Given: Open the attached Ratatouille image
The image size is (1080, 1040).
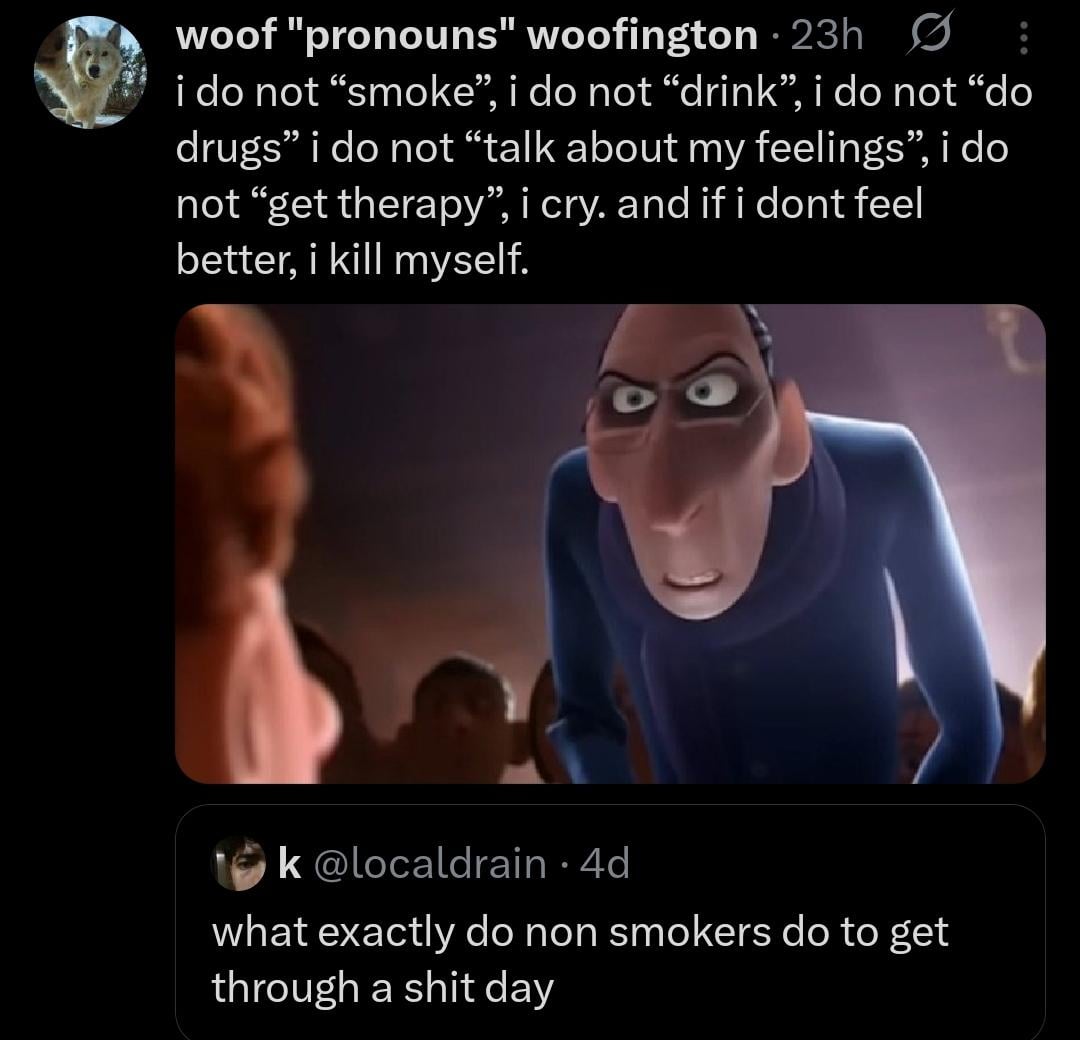Looking at the screenshot, I should tap(610, 543).
